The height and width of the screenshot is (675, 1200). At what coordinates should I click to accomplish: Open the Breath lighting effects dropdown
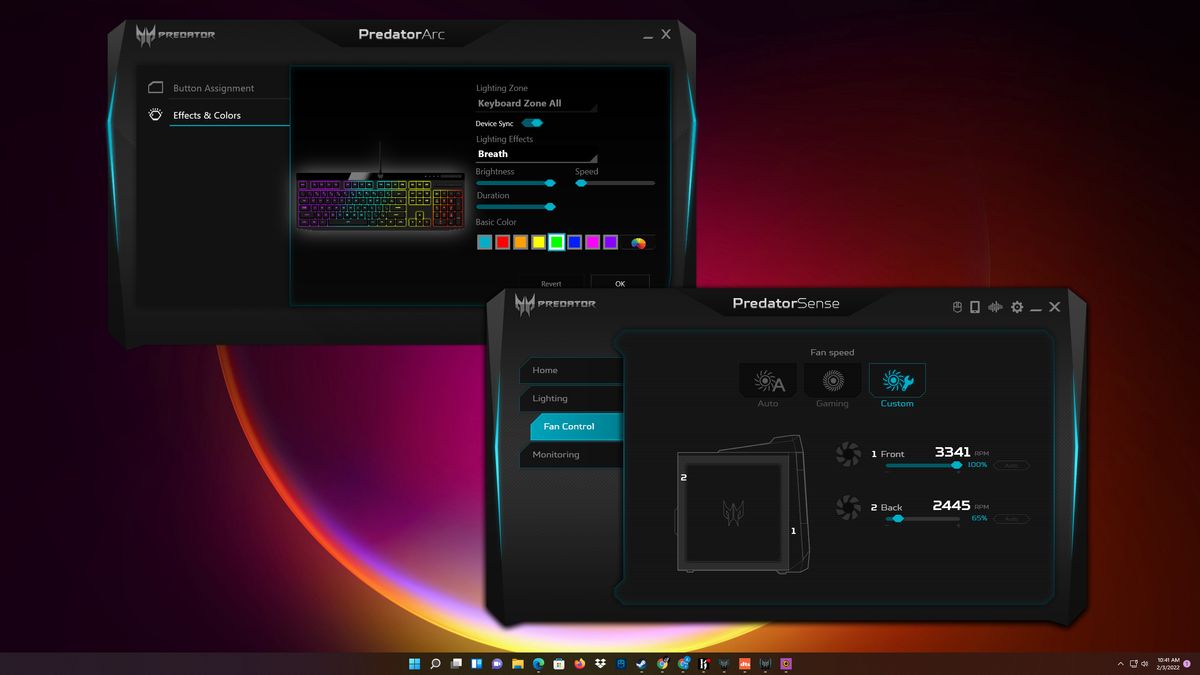pos(535,153)
